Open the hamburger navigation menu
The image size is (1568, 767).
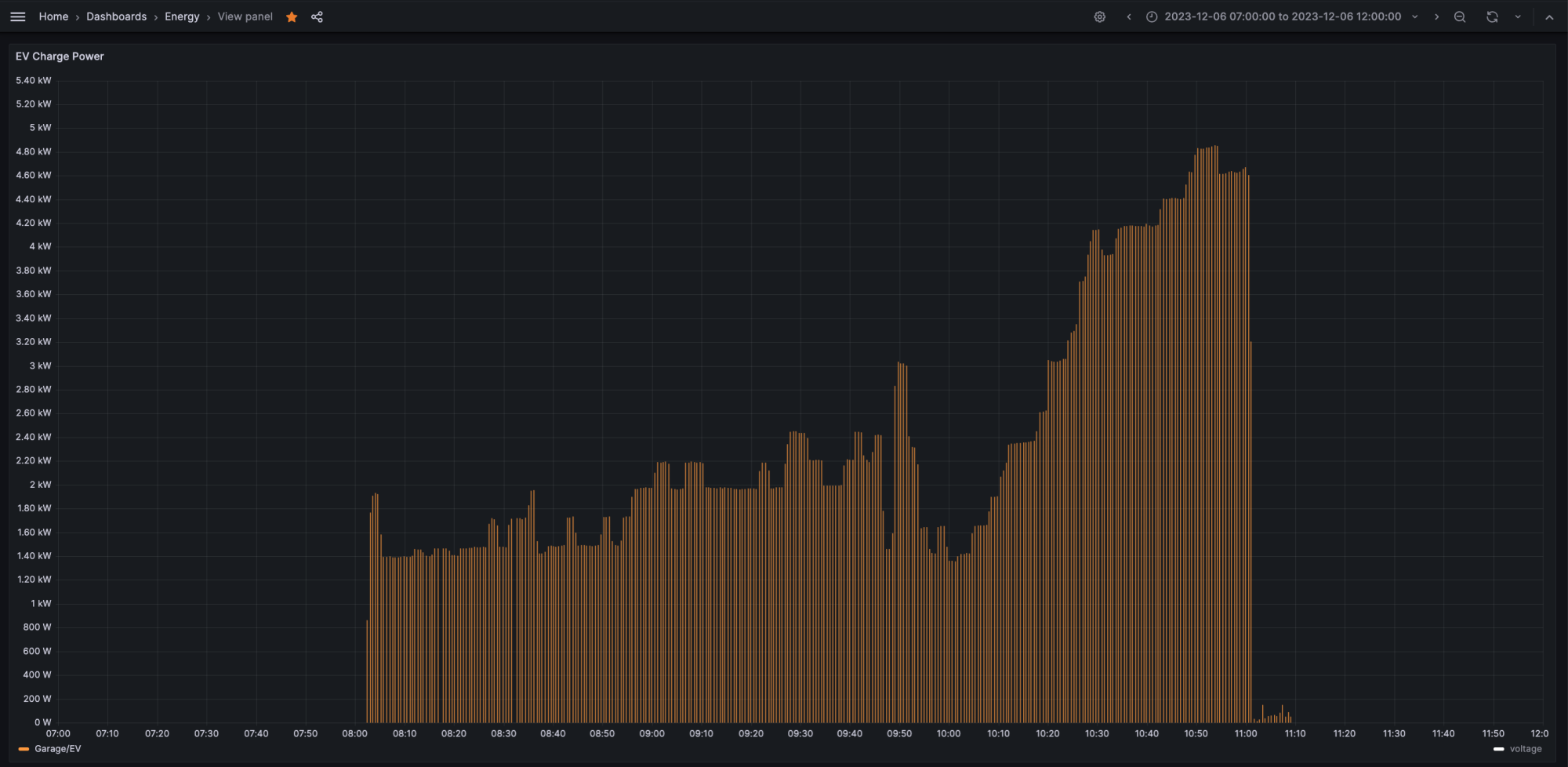pyautogui.click(x=18, y=16)
